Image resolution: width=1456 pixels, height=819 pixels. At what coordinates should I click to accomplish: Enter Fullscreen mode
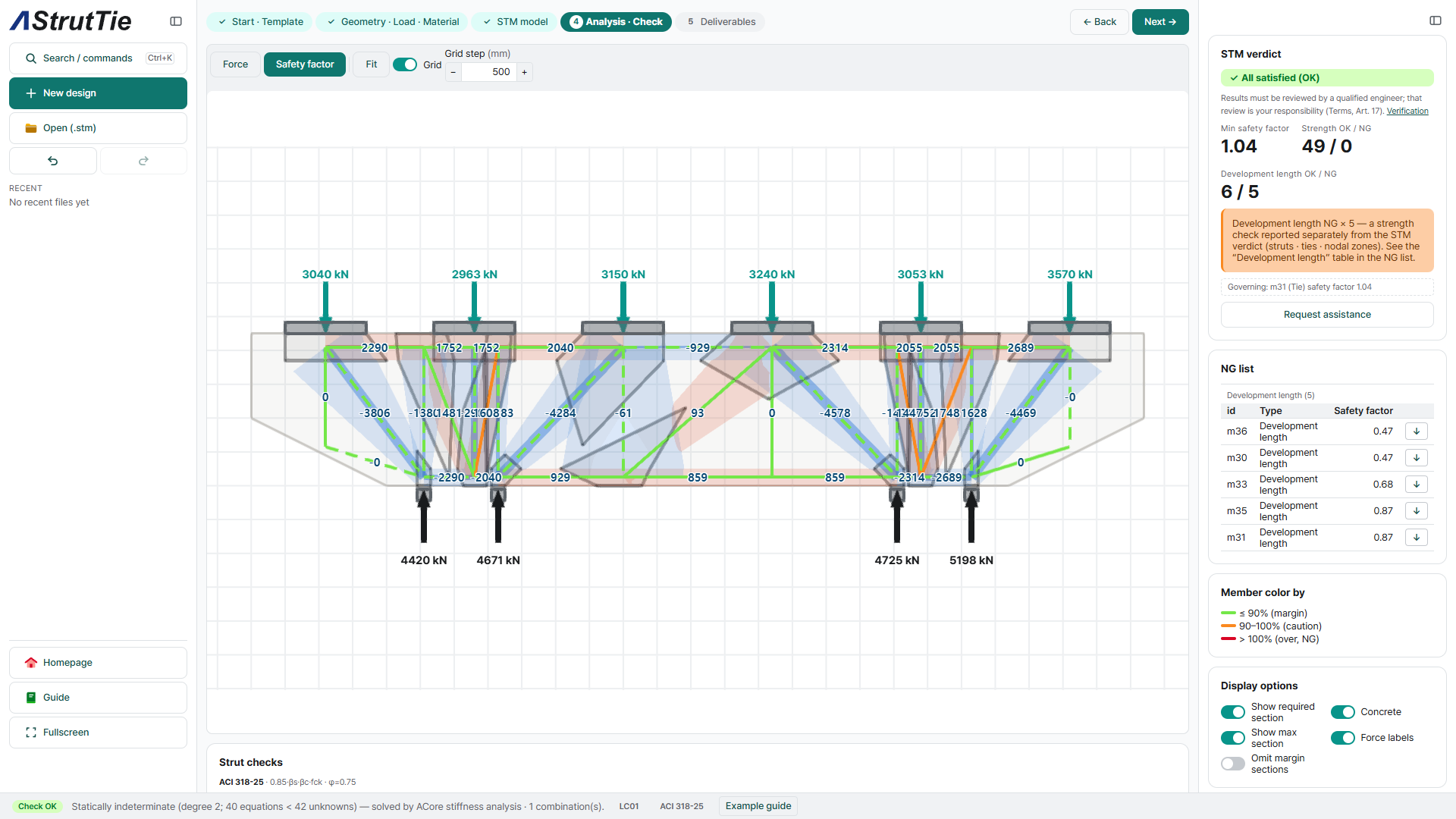pos(98,733)
